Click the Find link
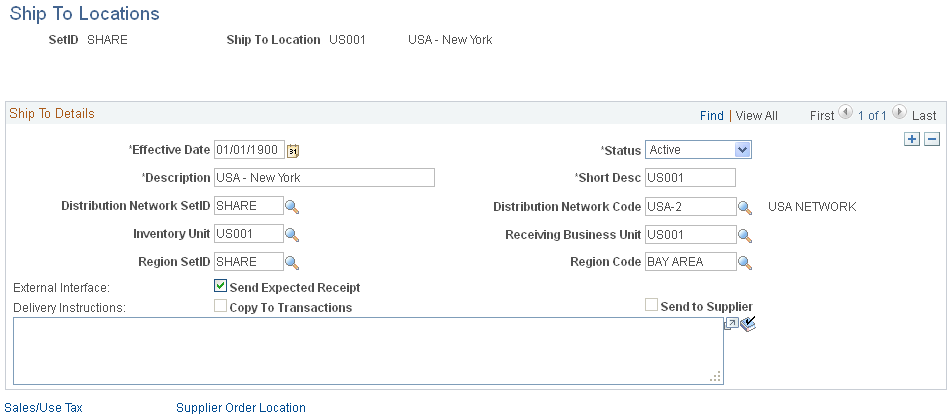Image resolution: width=948 pixels, height=420 pixels. tap(712, 115)
